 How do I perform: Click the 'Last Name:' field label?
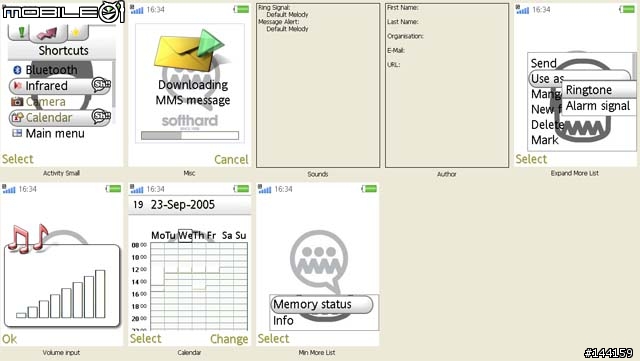pos(402,22)
